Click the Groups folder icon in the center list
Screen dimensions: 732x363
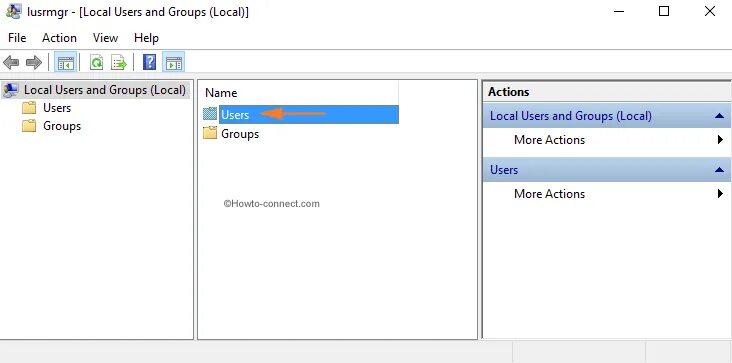point(211,133)
